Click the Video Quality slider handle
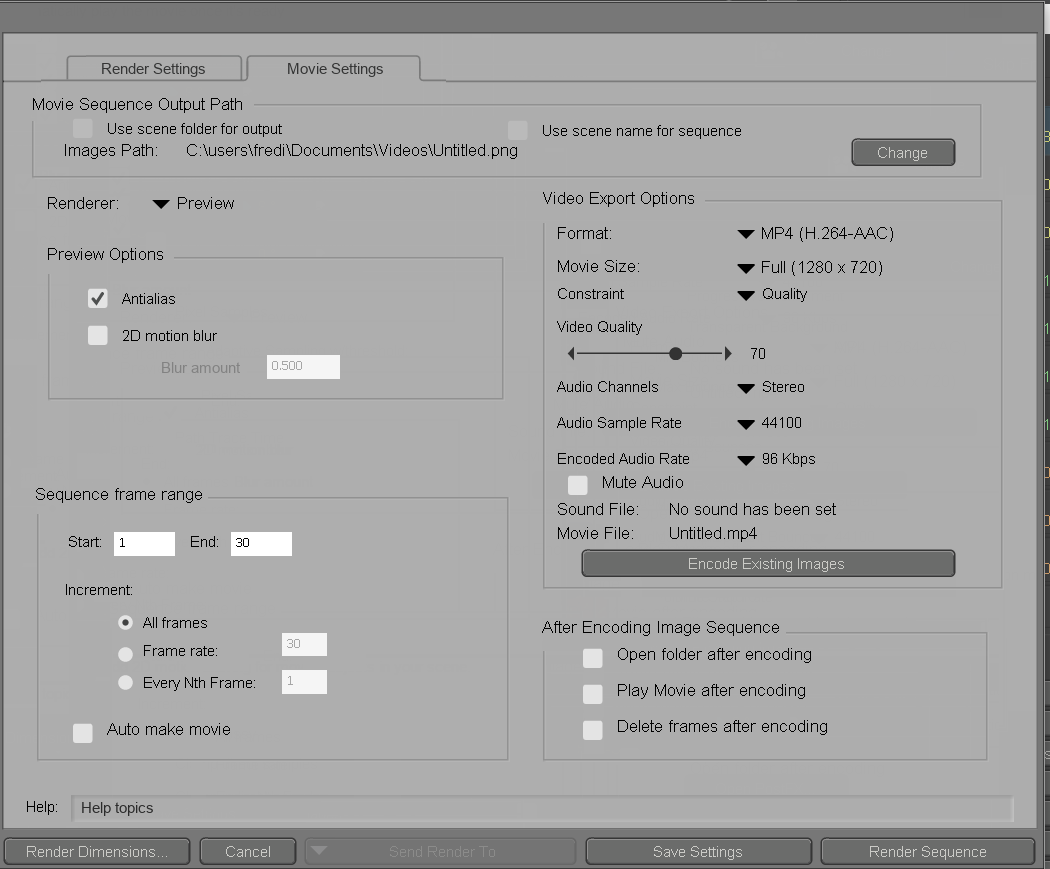The height and width of the screenshot is (869, 1050). point(676,354)
